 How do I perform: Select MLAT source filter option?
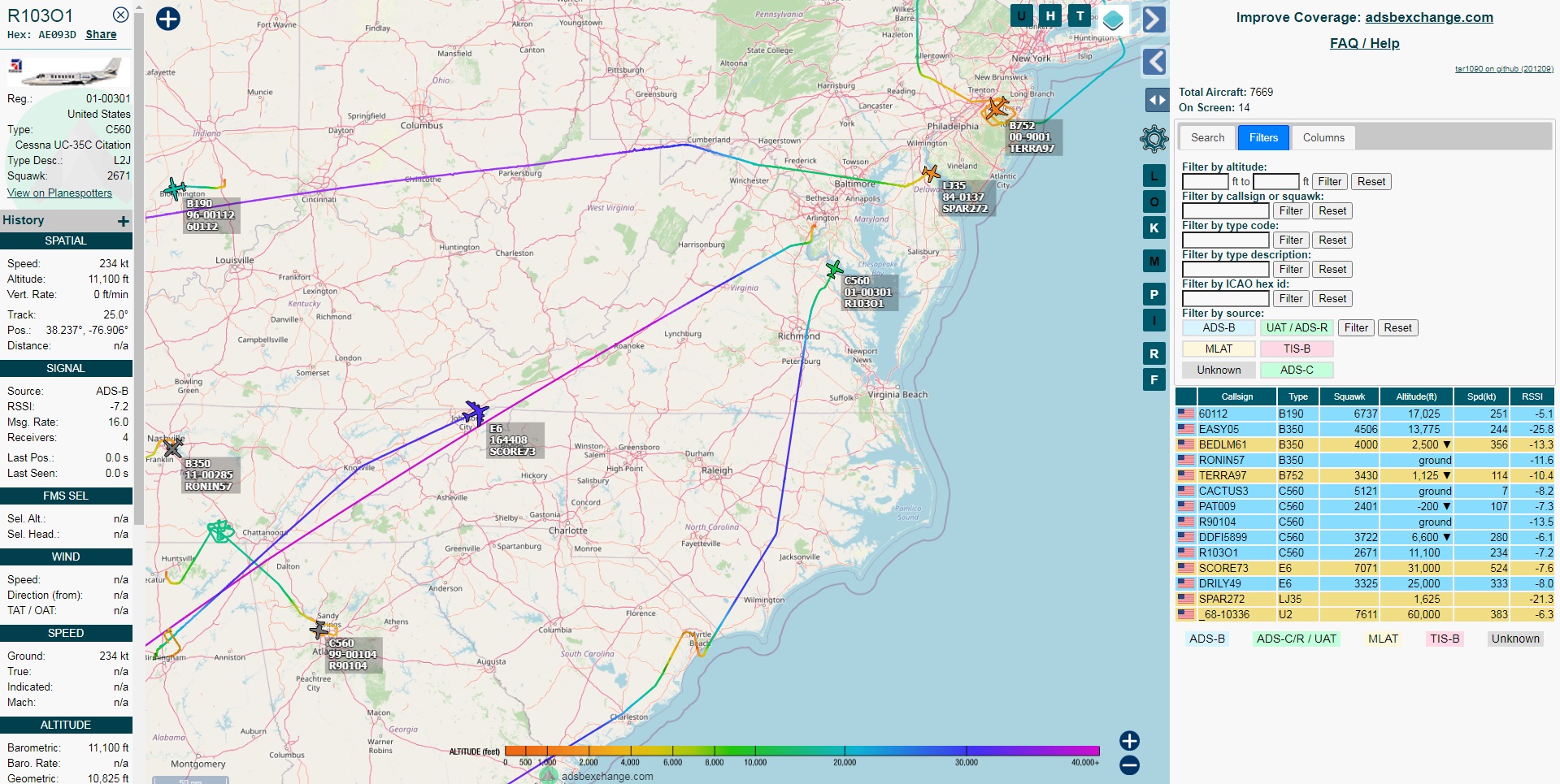[1219, 349]
